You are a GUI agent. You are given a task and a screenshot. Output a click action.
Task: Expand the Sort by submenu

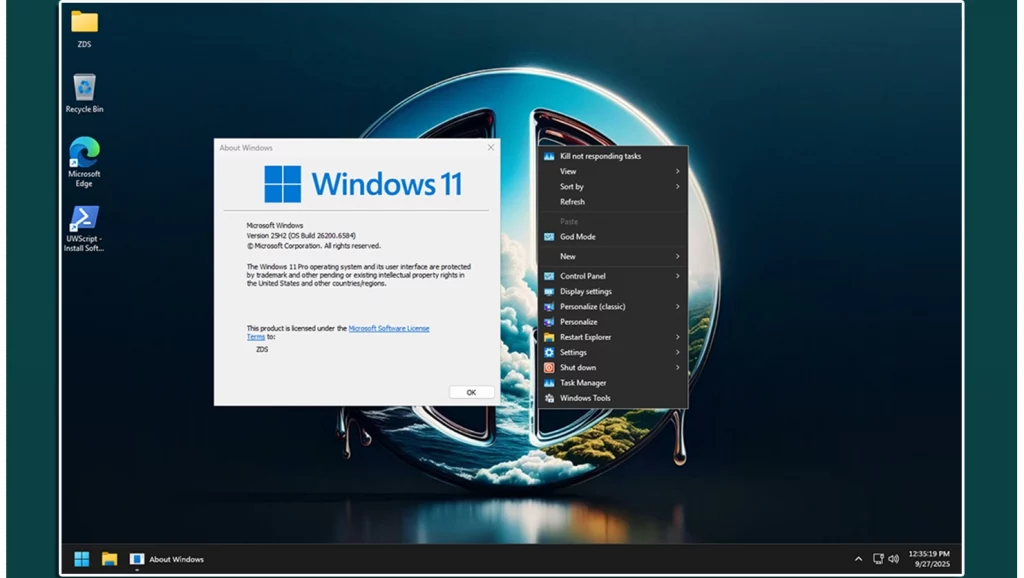pyautogui.click(x=612, y=187)
